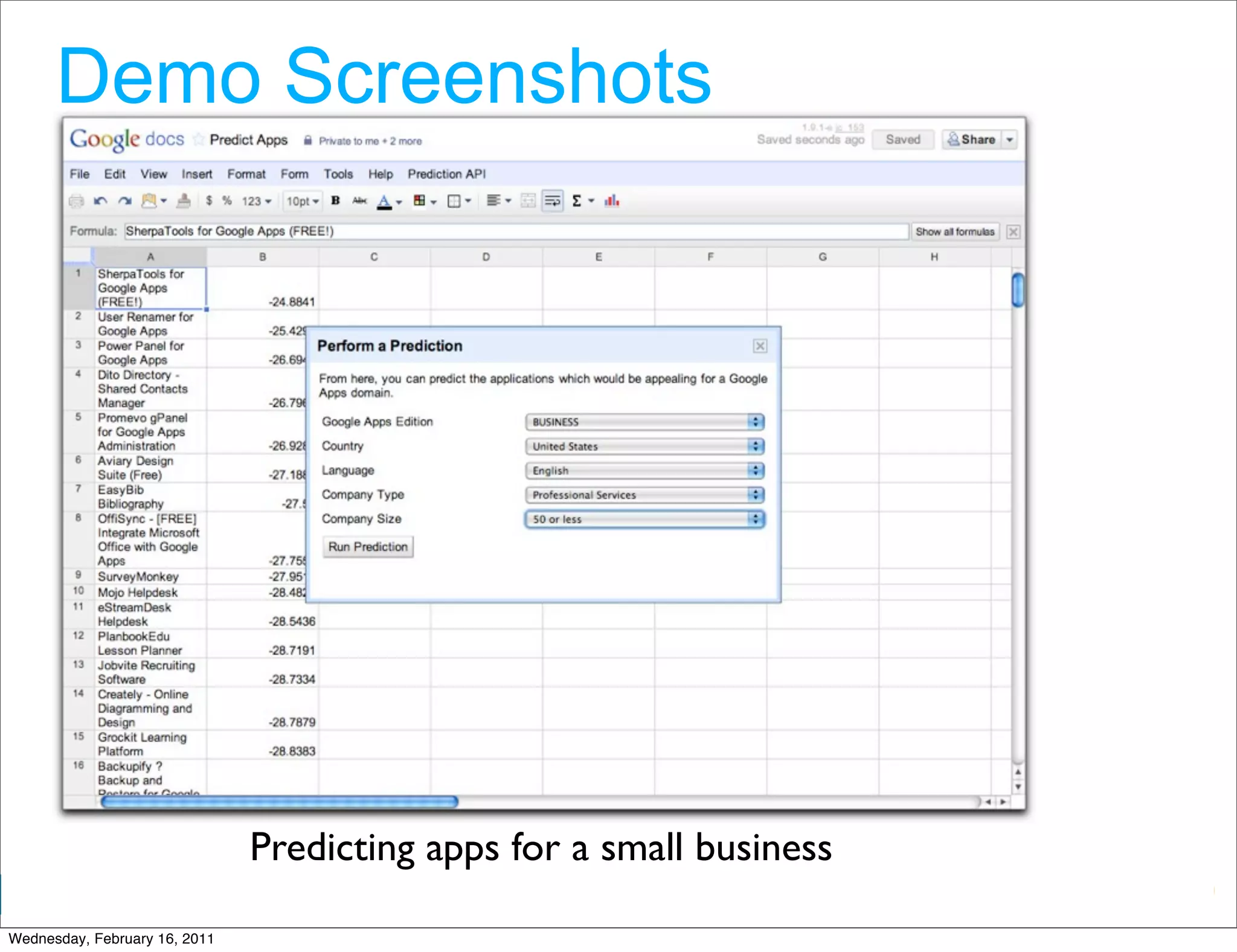This screenshot has height=952, width=1237.
Task: Star the Predict Apps document
Action: [x=198, y=140]
